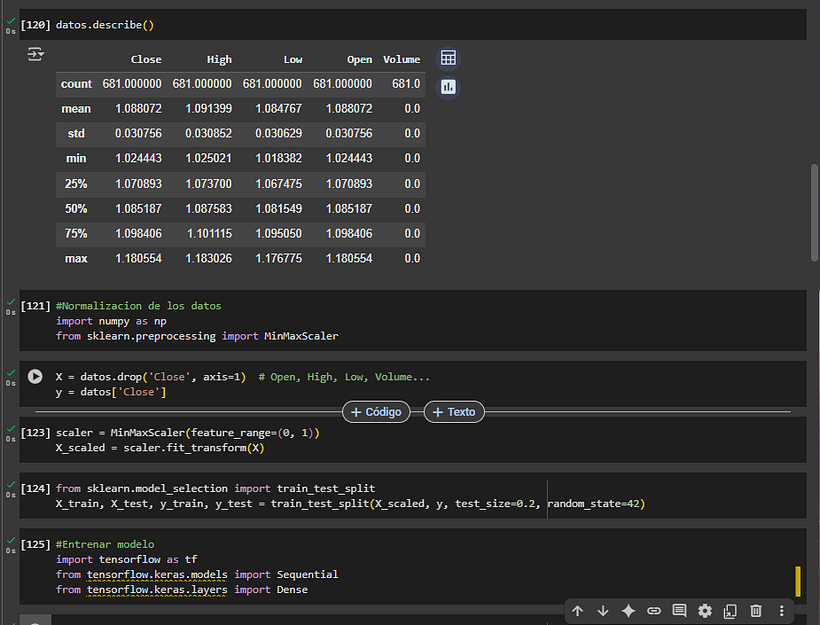Click the Open column header

pyautogui.click(x=360, y=60)
